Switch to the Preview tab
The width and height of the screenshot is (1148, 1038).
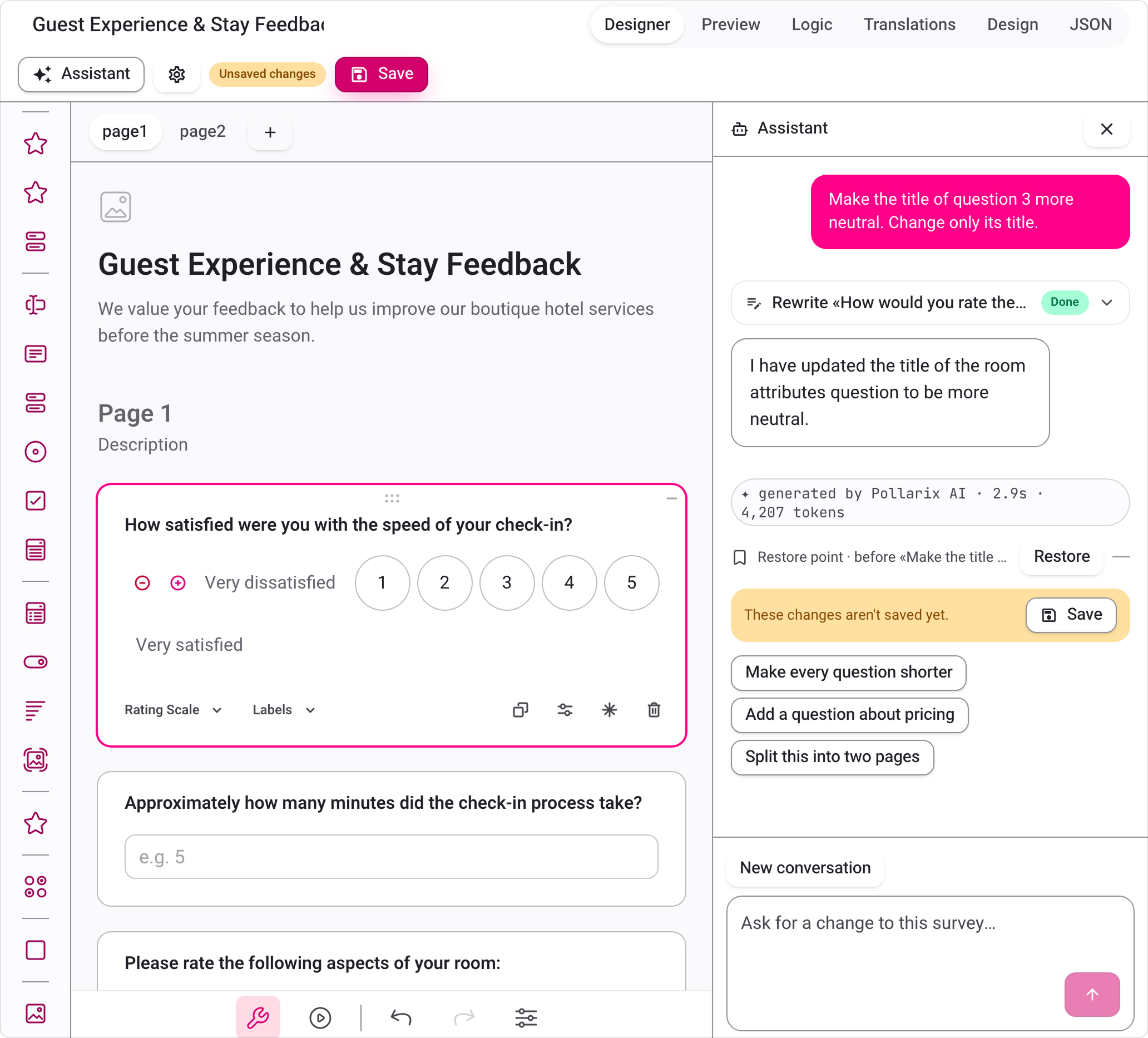click(x=730, y=24)
